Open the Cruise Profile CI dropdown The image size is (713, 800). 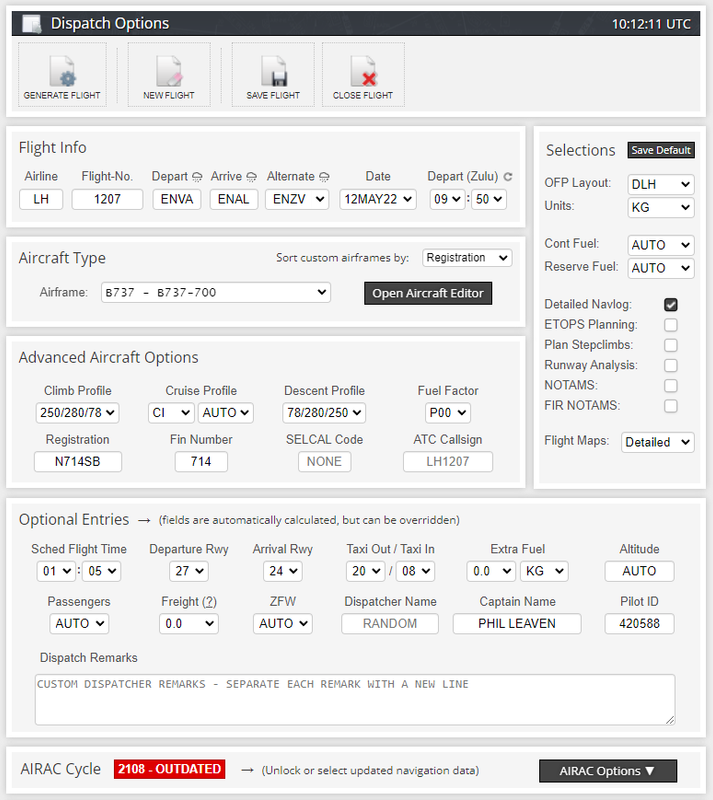point(171,413)
